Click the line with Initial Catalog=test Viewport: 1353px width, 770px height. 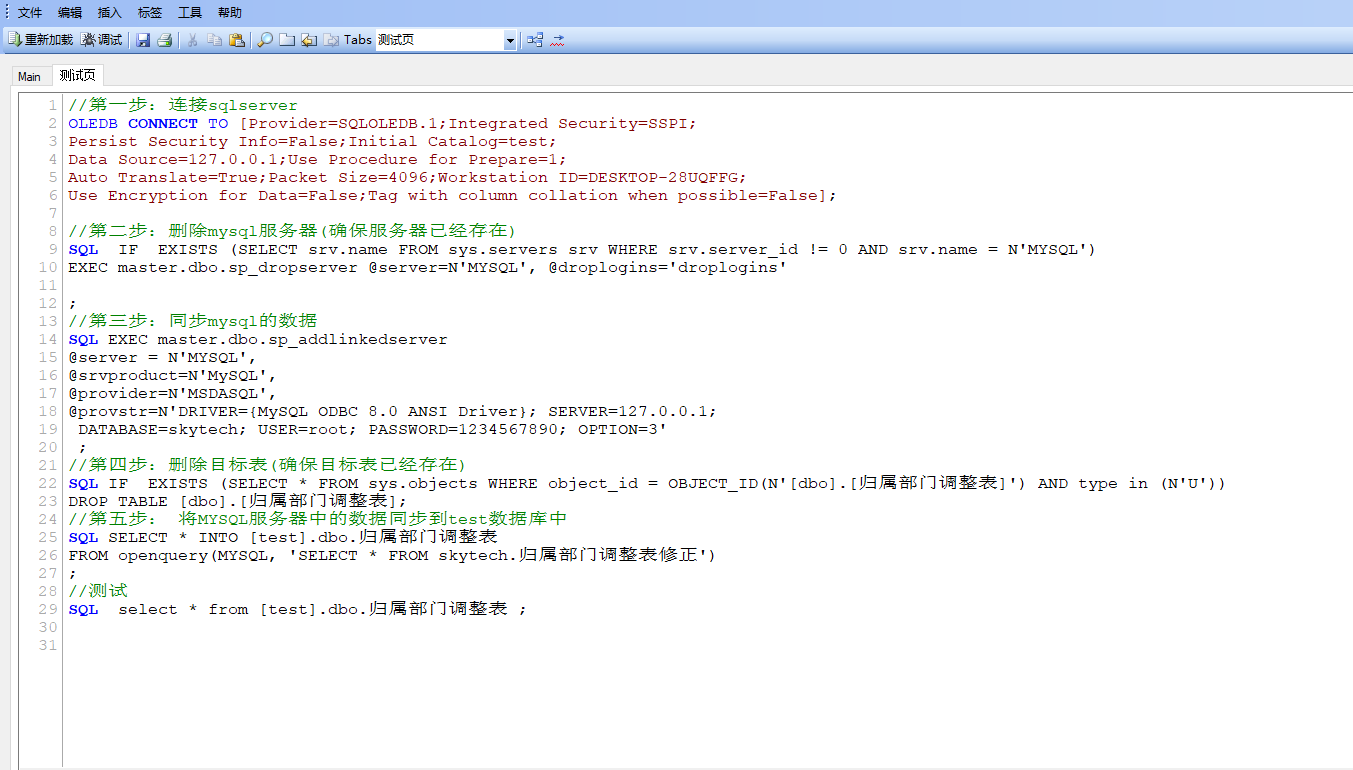(313, 141)
